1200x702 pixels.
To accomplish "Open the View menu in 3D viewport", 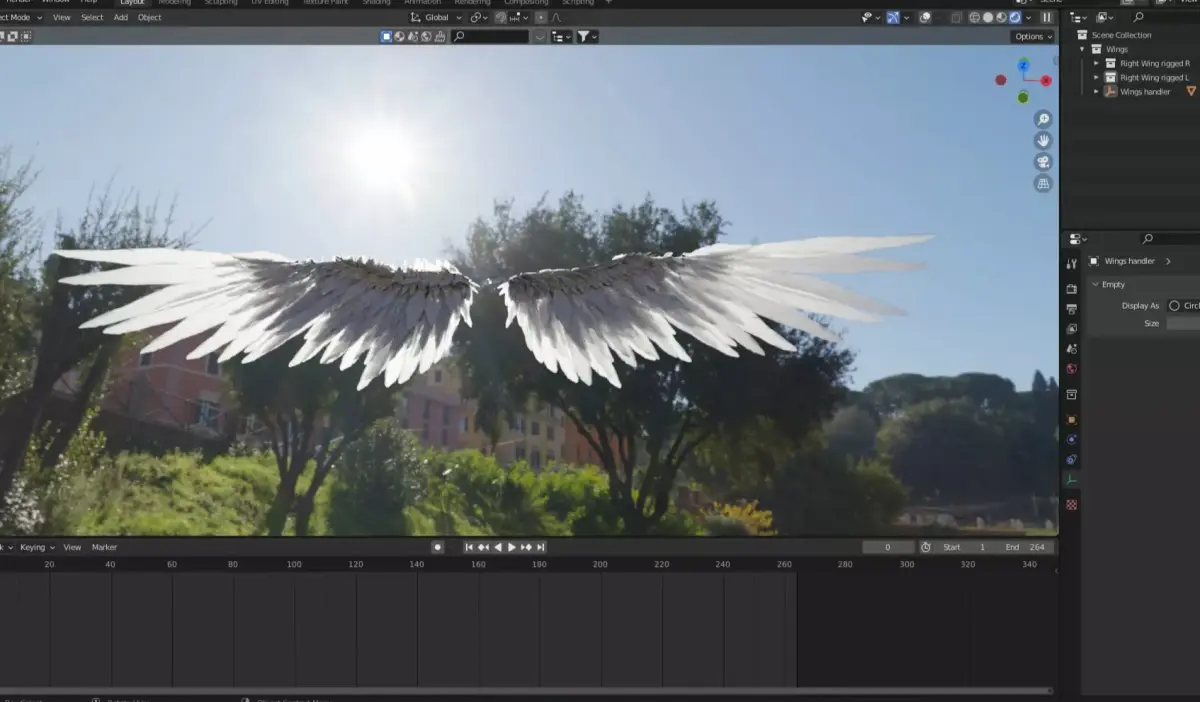I will pyautogui.click(x=62, y=17).
